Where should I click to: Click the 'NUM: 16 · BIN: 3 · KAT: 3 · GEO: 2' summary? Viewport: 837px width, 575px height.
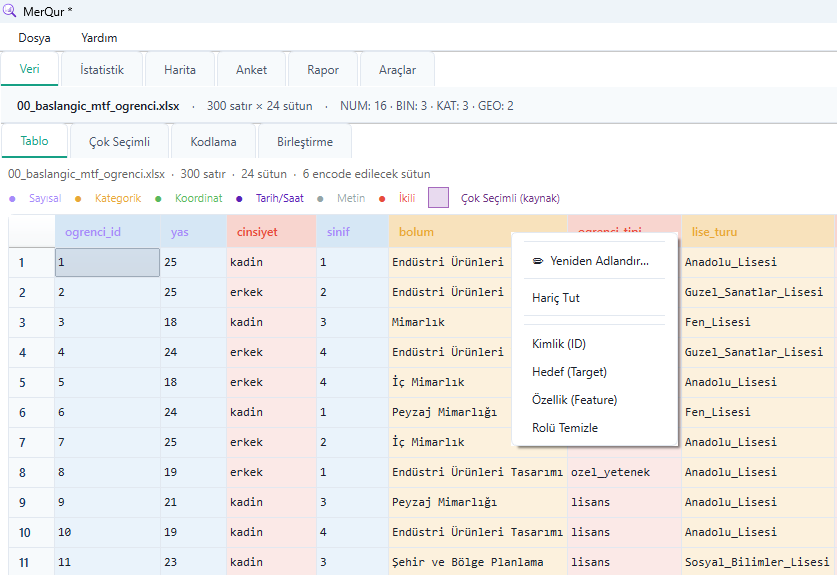(427, 106)
